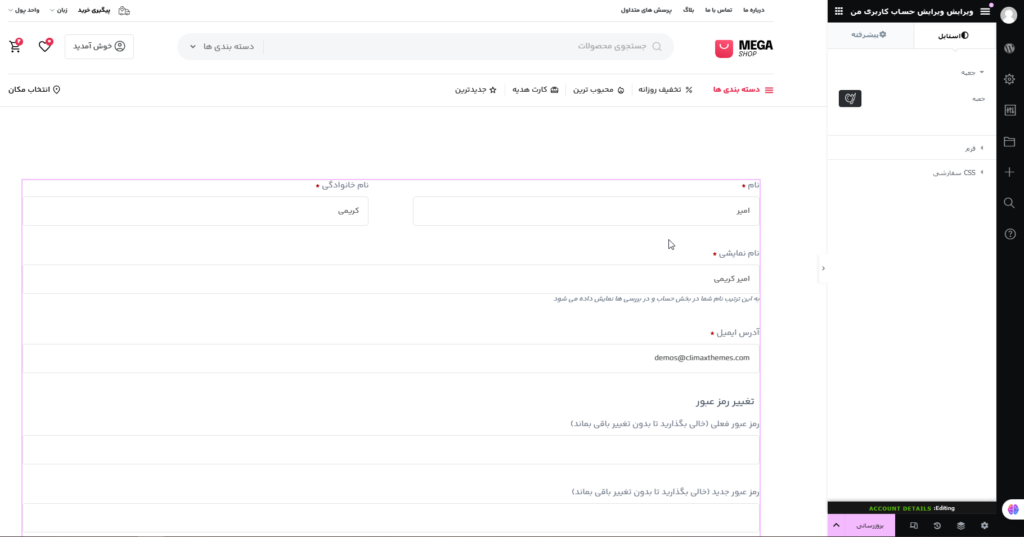Open the navigator layers icon
Image resolution: width=1024 pixels, height=537 pixels.
pos(961,525)
